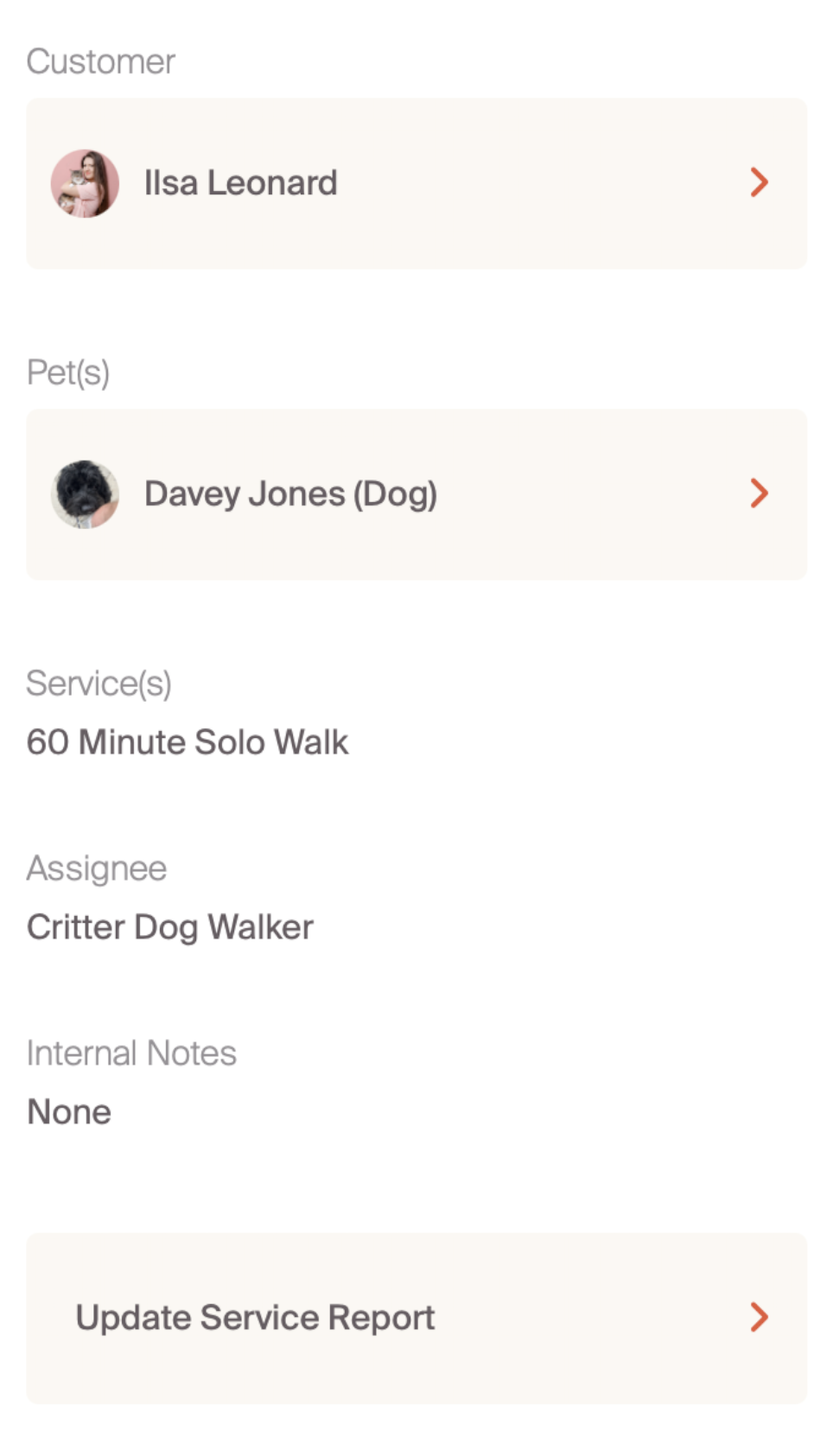Image resolution: width=840 pixels, height=1431 pixels.
Task: Click the Pet(s) section heading
Action: 68,372
